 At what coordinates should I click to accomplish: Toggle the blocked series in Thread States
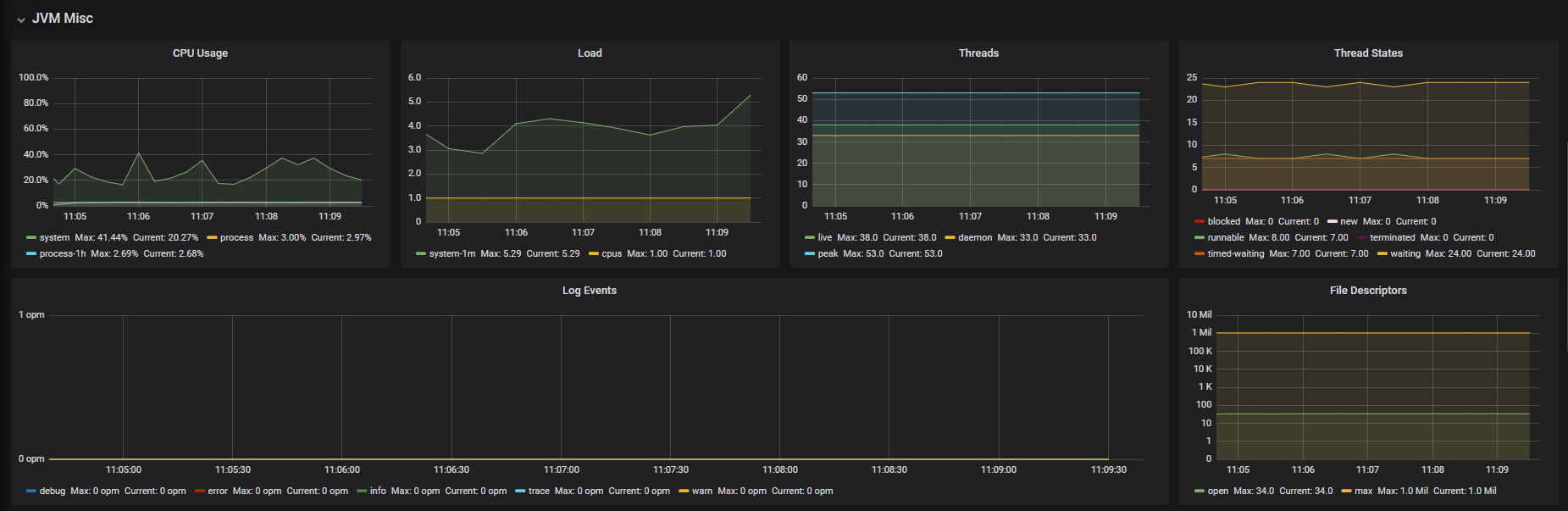coord(1224,221)
